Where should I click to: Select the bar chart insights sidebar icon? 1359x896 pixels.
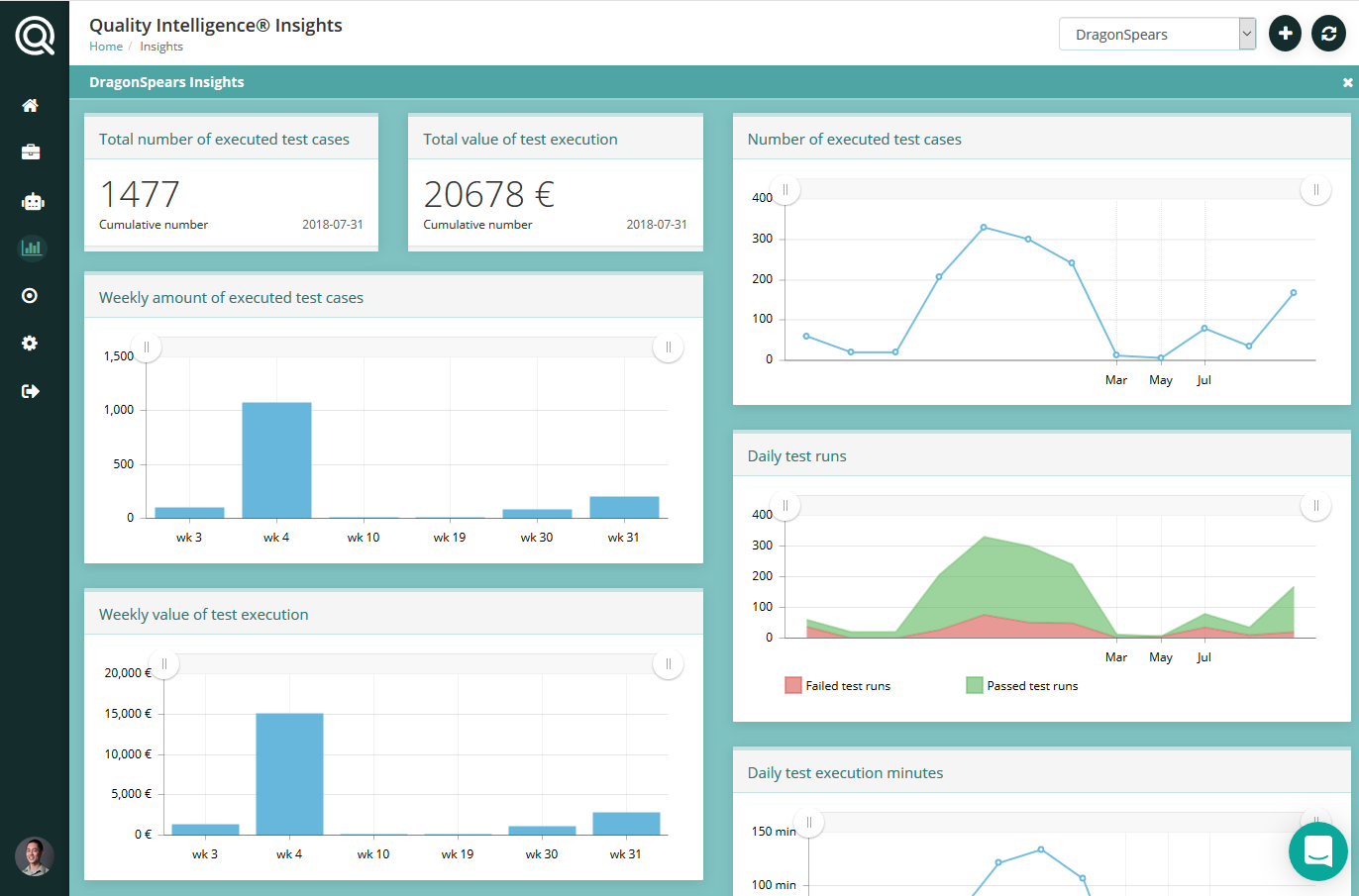(32, 248)
